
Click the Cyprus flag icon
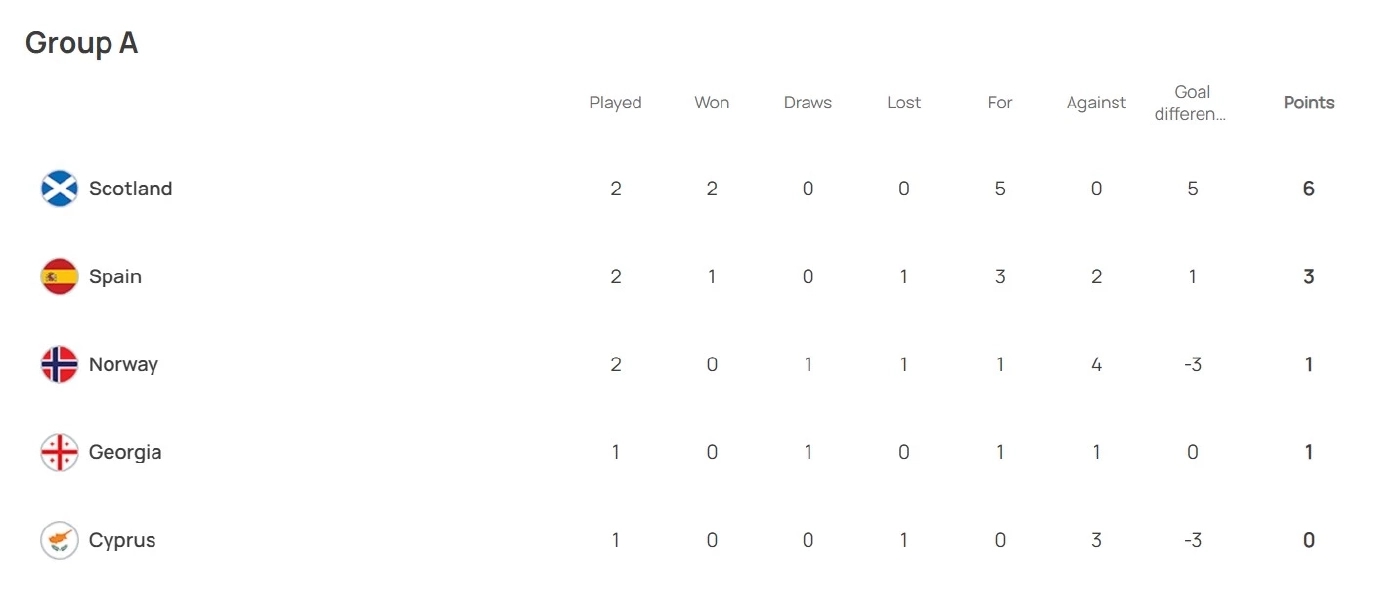point(59,541)
